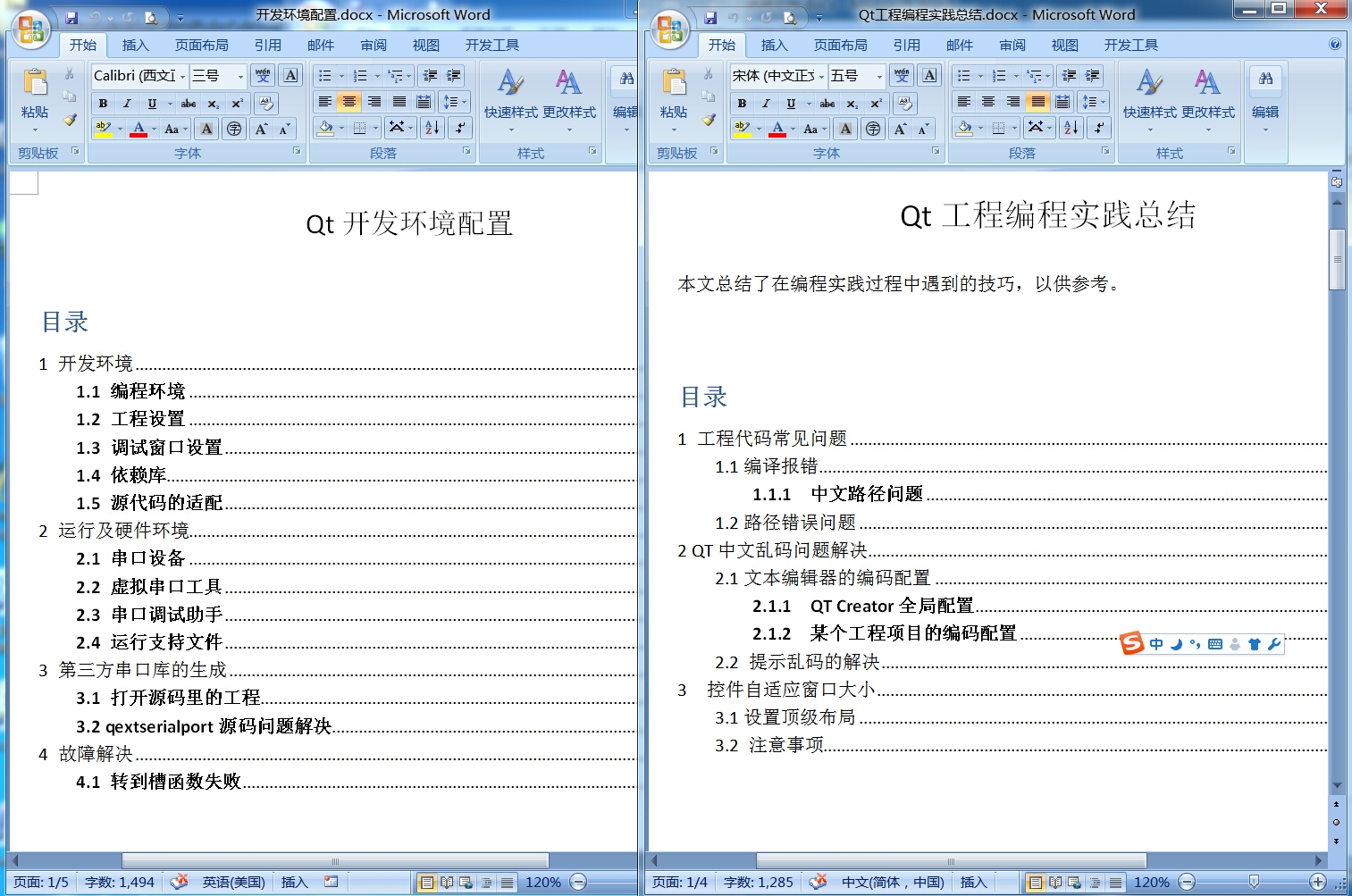1352x896 pixels.
Task: Click yellow text highlight color in left window
Action: [x=104, y=129]
